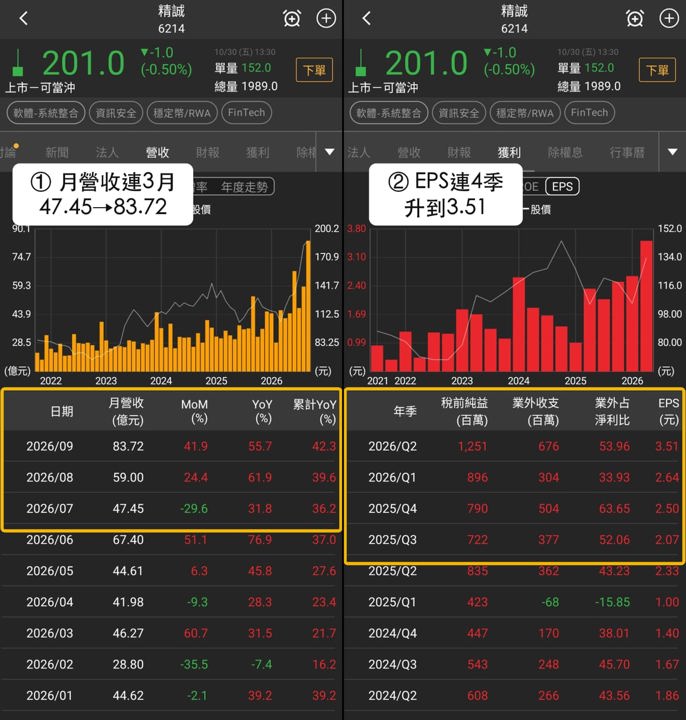Select the 2026/Q1 earnings row
Viewport: 686px width, 720px height.
(x=514, y=477)
